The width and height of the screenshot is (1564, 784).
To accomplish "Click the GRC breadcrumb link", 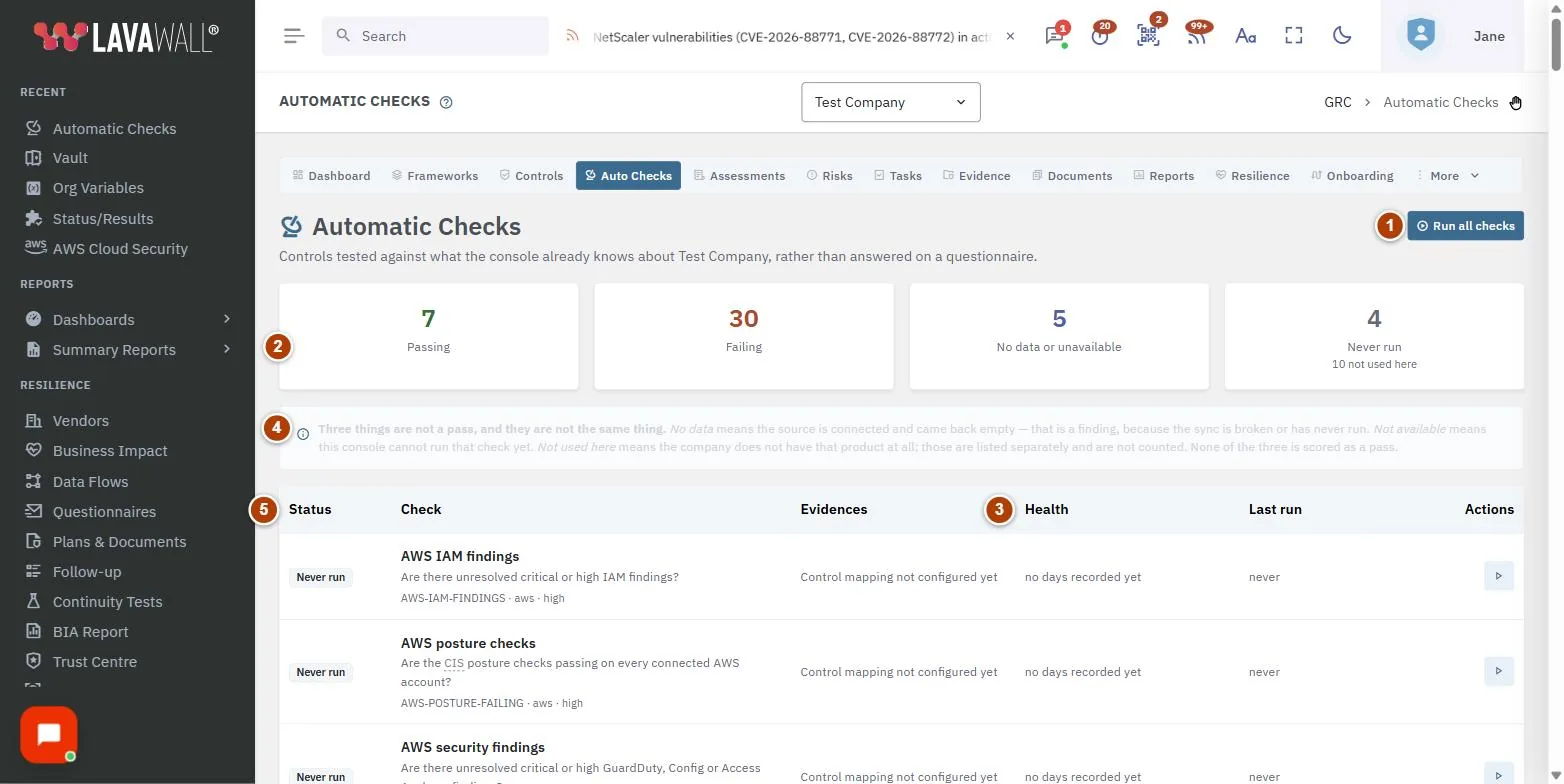I will [1338, 102].
